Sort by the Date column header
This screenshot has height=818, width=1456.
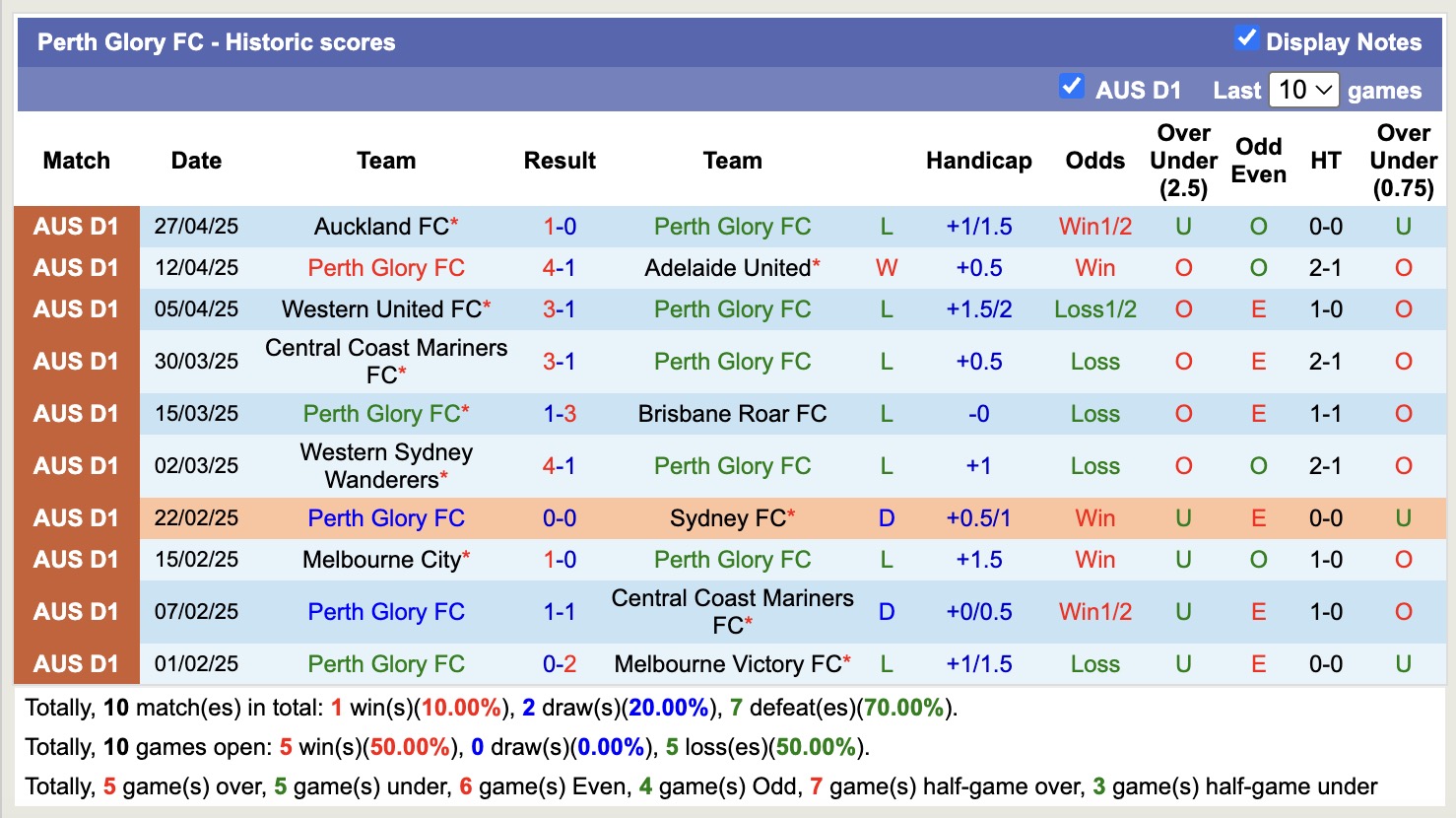195,160
